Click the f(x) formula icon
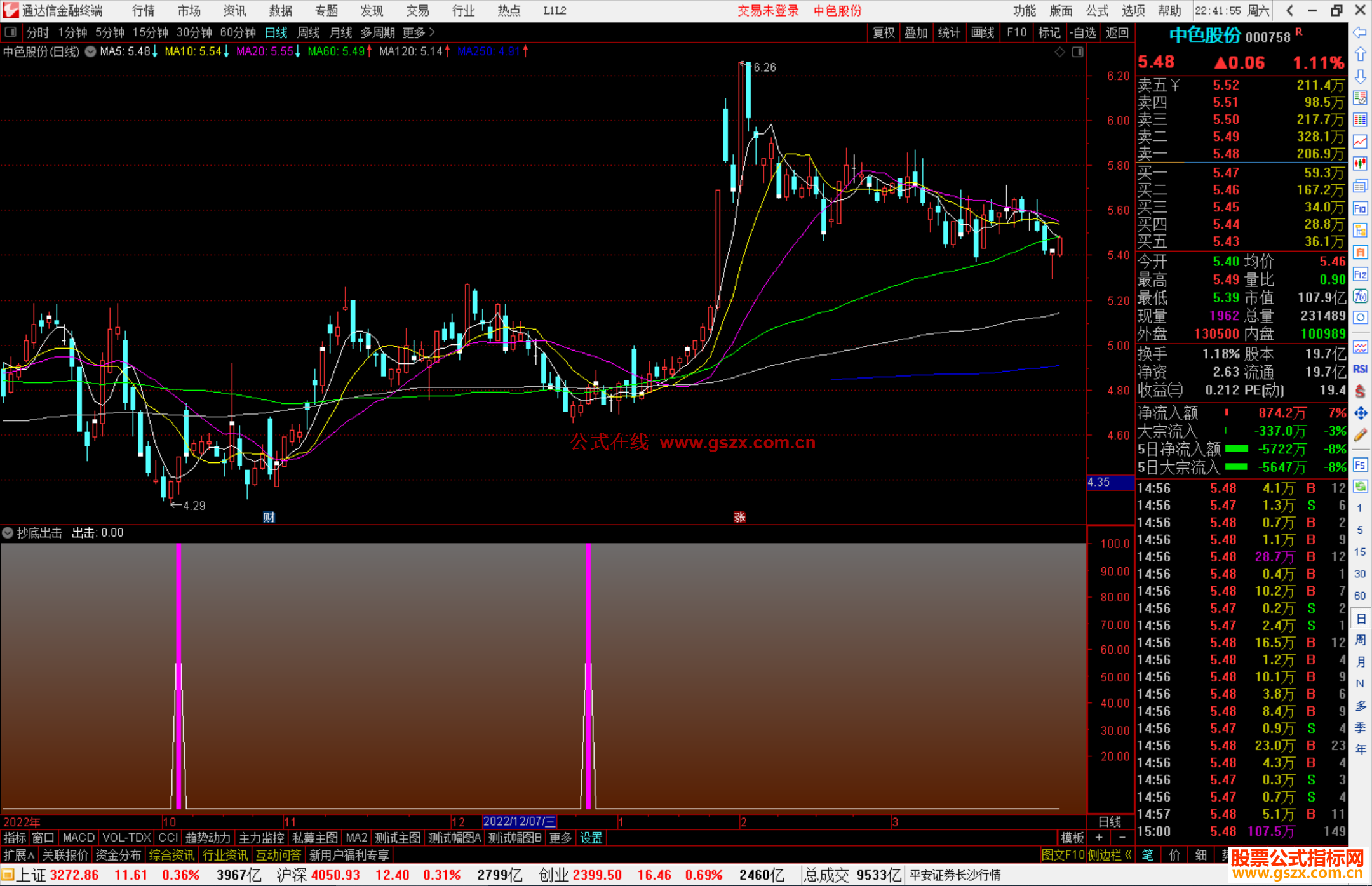 1360,296
